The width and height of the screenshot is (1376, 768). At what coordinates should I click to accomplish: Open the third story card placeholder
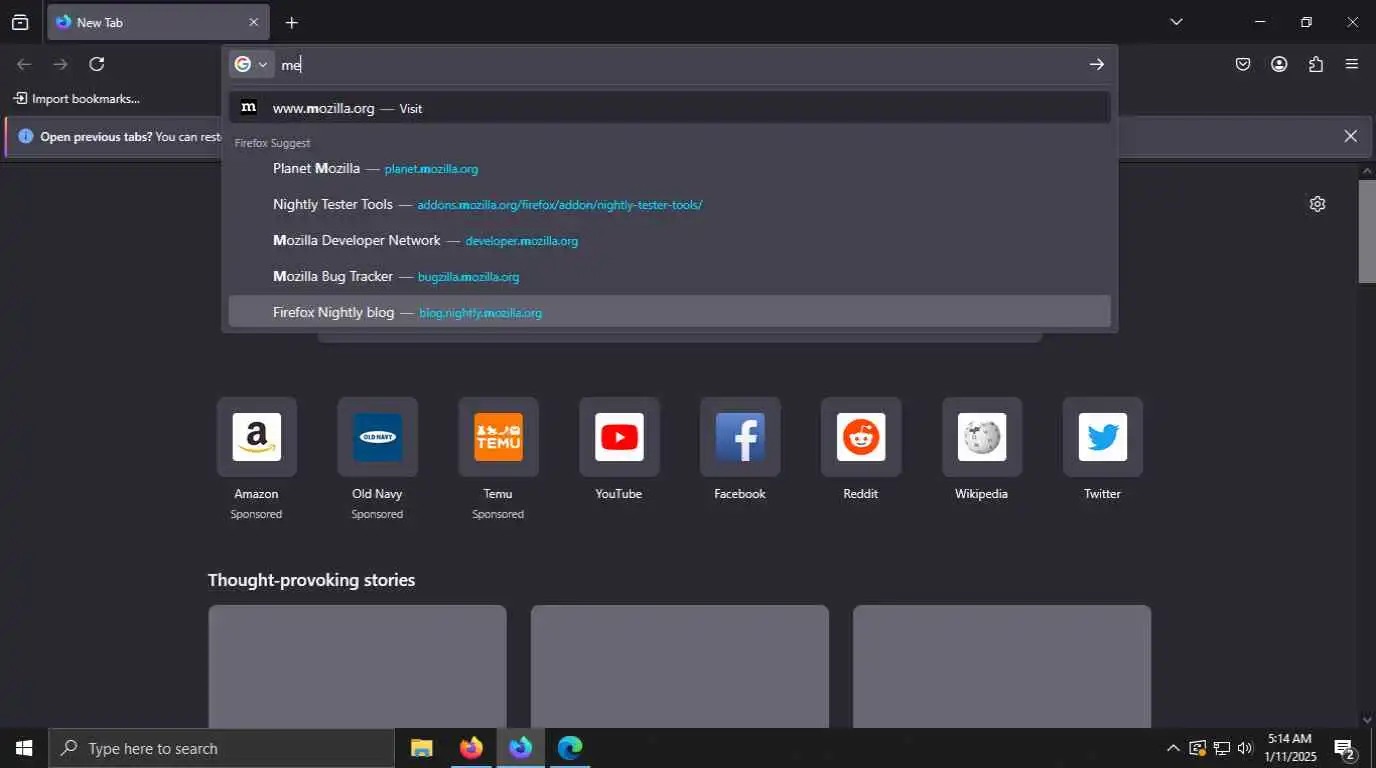(1002, 666)
